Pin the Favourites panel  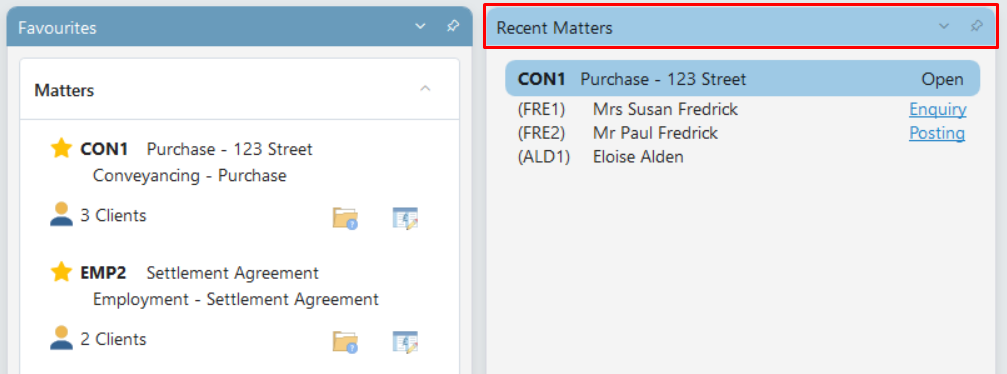coord(453,26)
